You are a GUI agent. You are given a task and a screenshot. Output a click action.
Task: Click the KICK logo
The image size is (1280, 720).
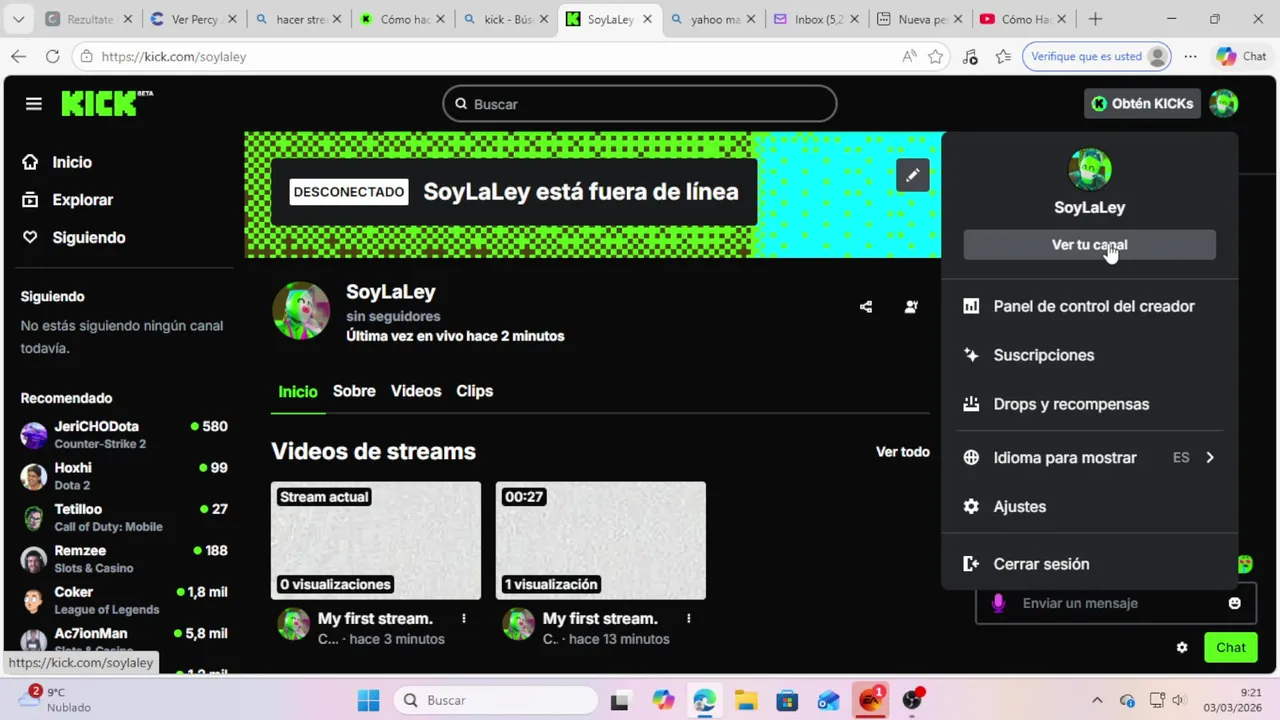click(107, 103)
